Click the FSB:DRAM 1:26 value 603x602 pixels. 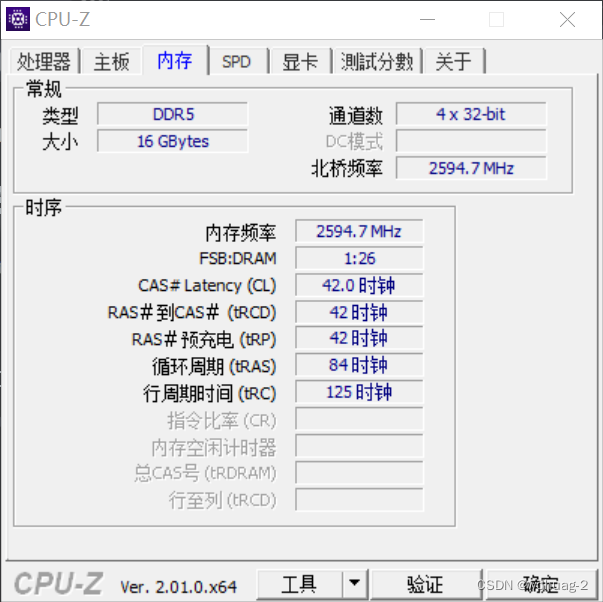(359, 258)
